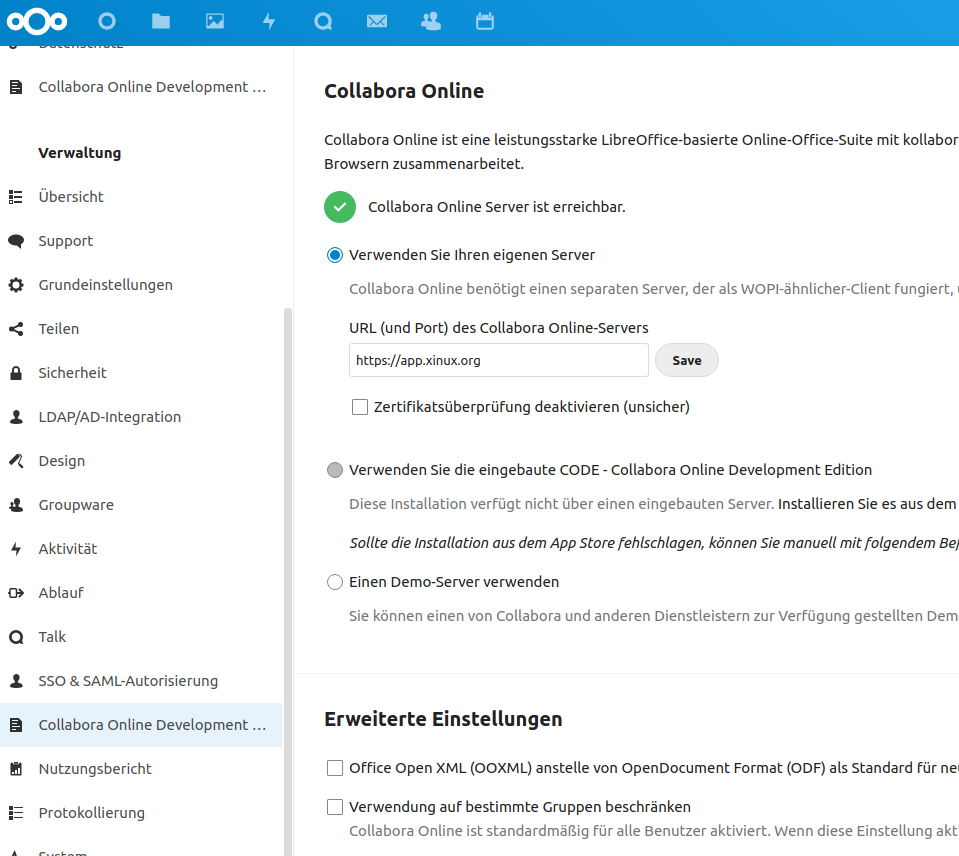This screenshot has width=959, height=856.
Task: Open the Sicherheit settings section
Action: (x=72, y=373)
